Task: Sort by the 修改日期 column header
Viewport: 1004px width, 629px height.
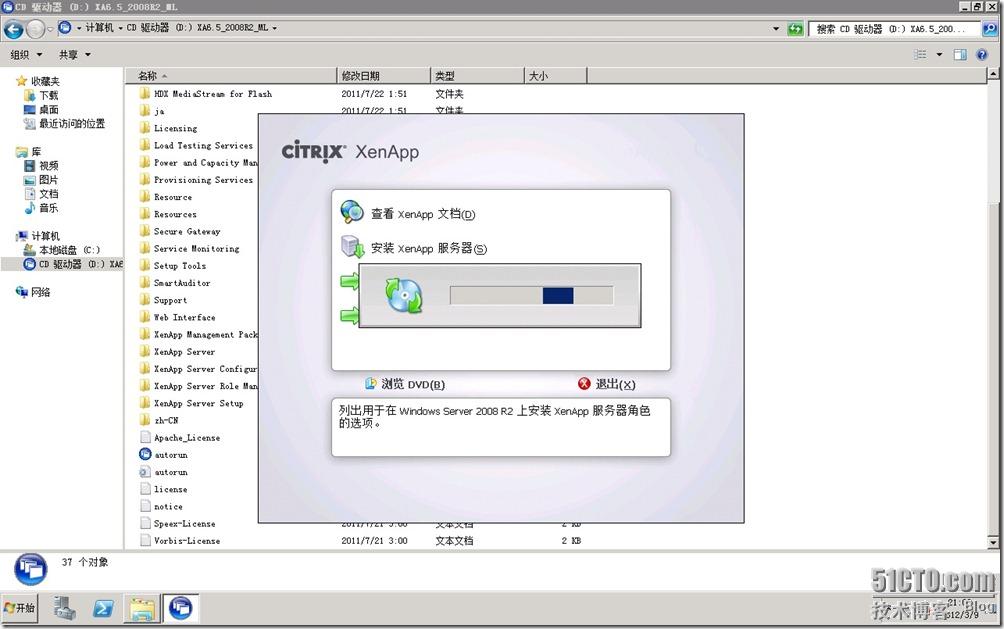Action: pos(384,76)
